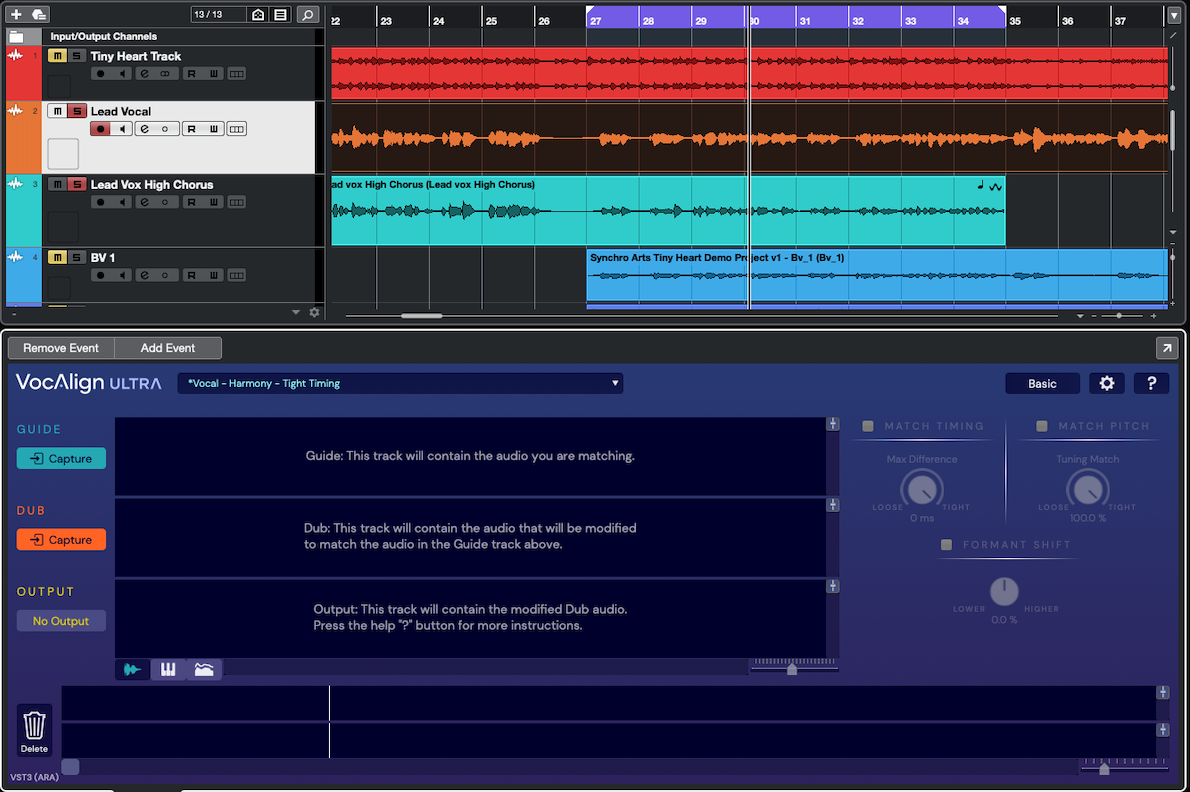Expand the ruler dropdown arrow at top right
The height and width of the screenshot is (792, 1190).
pyautogui.click(x=1174, y=15)
